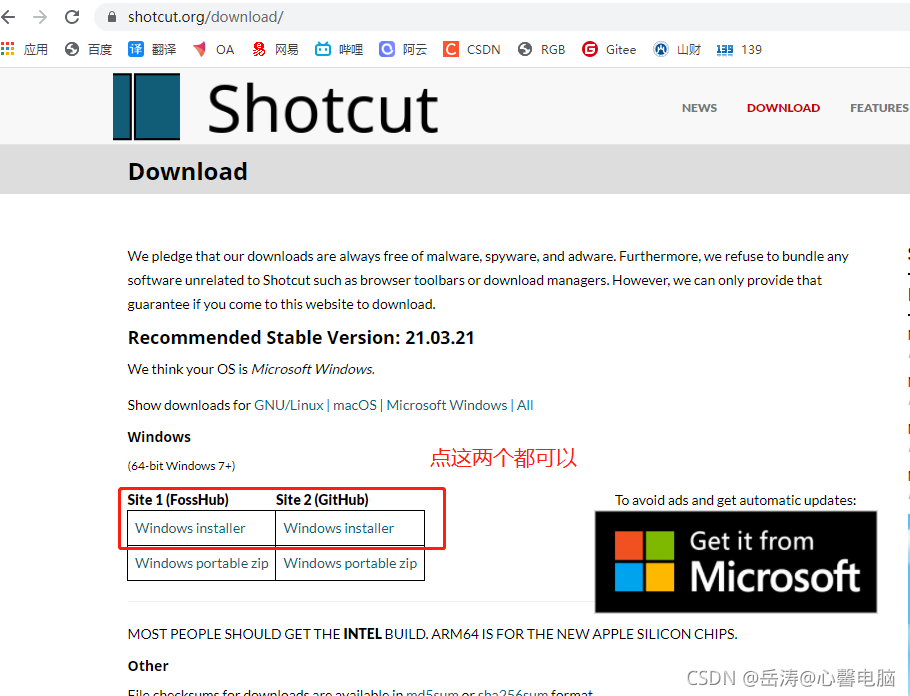Image resolution: width=910 pixels, height=696 pixels.
Task: Download FossHub Windows portable zip
Action: (201, 563)
